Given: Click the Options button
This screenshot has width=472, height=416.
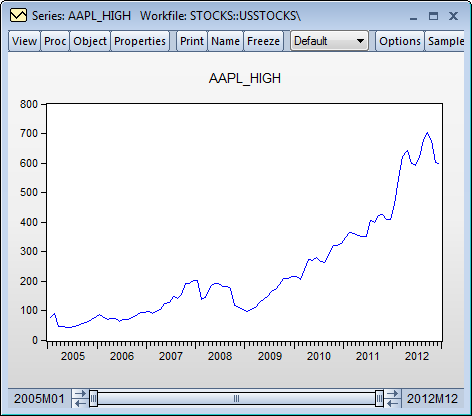Looking at the screenshot, I should pyautogui.click(x=400, y=41).
